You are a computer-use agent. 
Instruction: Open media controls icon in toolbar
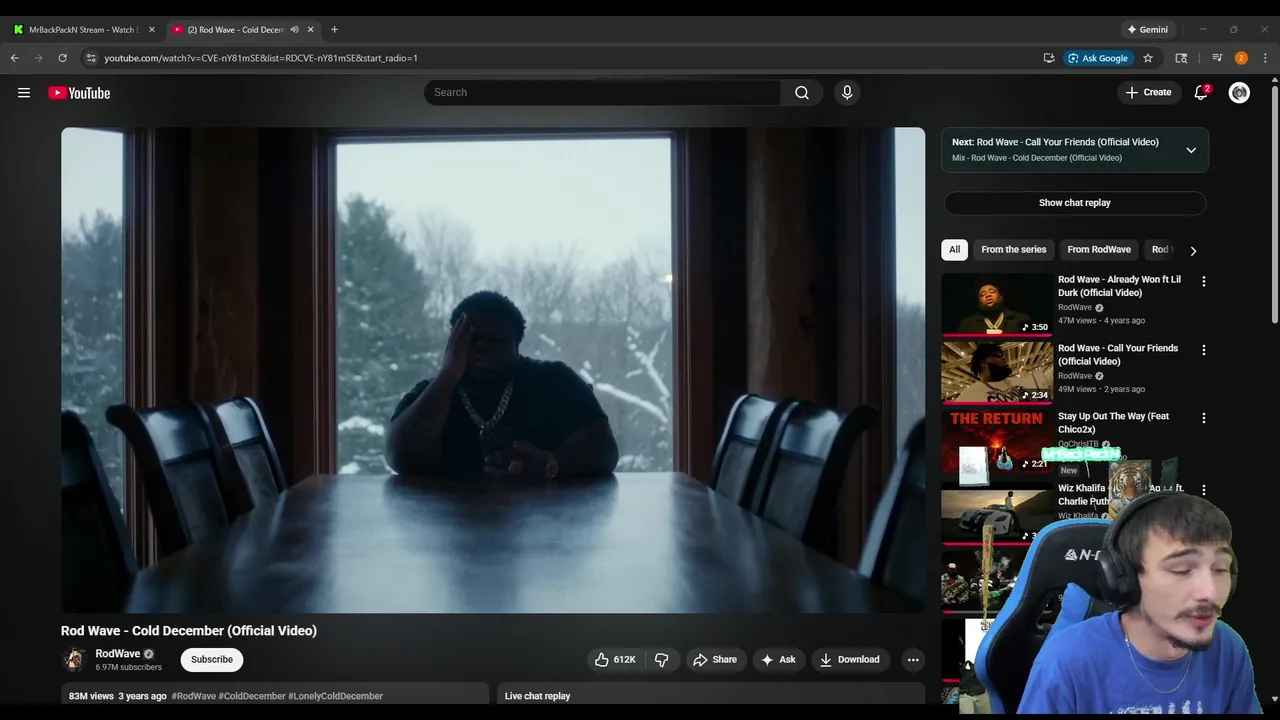point(1217,58)
